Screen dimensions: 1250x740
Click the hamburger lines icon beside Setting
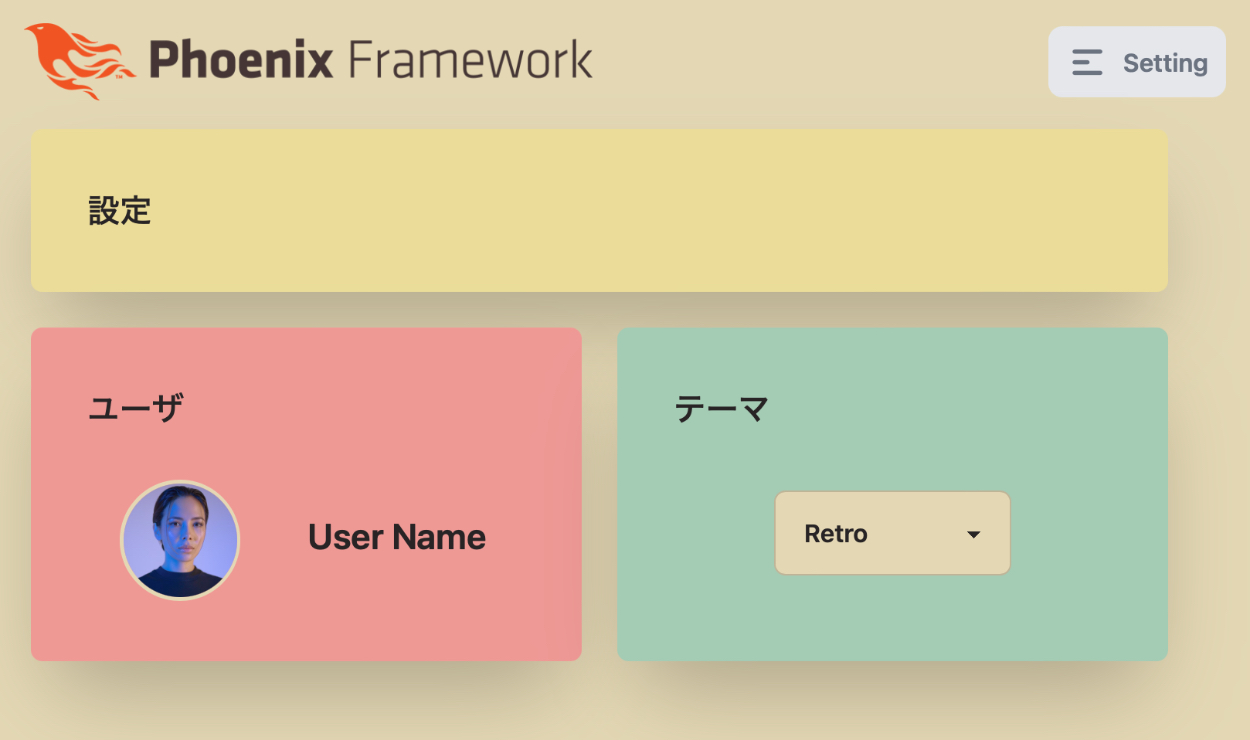point(1087,63)
